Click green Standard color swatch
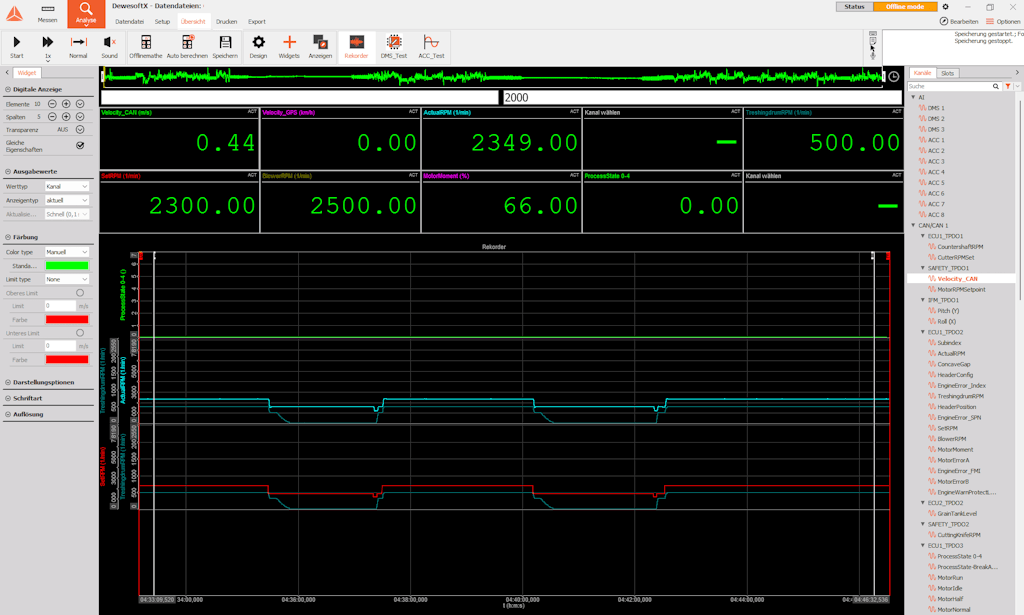 (67, 266)
